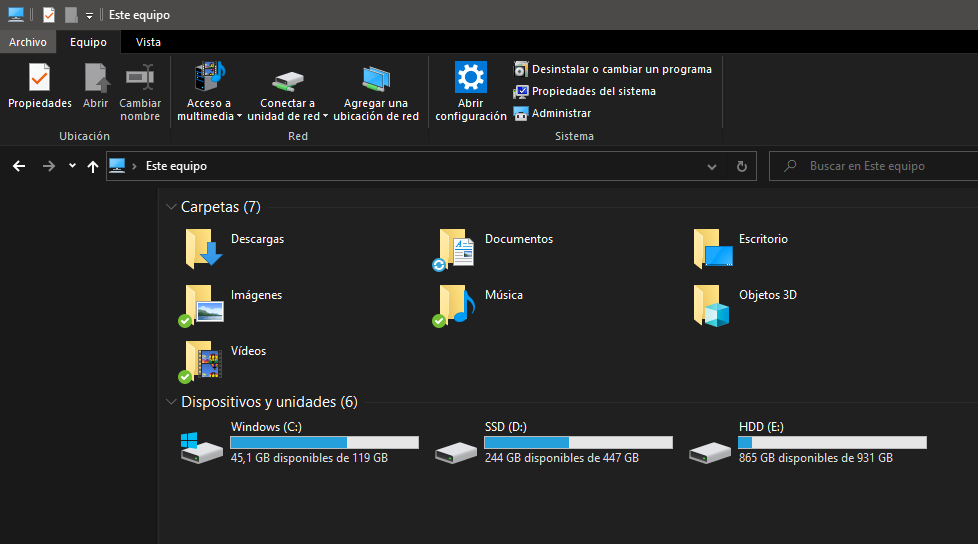The image size is (978, 544).
Task: Select the Descargas folder icon
Action: point(204,249)
